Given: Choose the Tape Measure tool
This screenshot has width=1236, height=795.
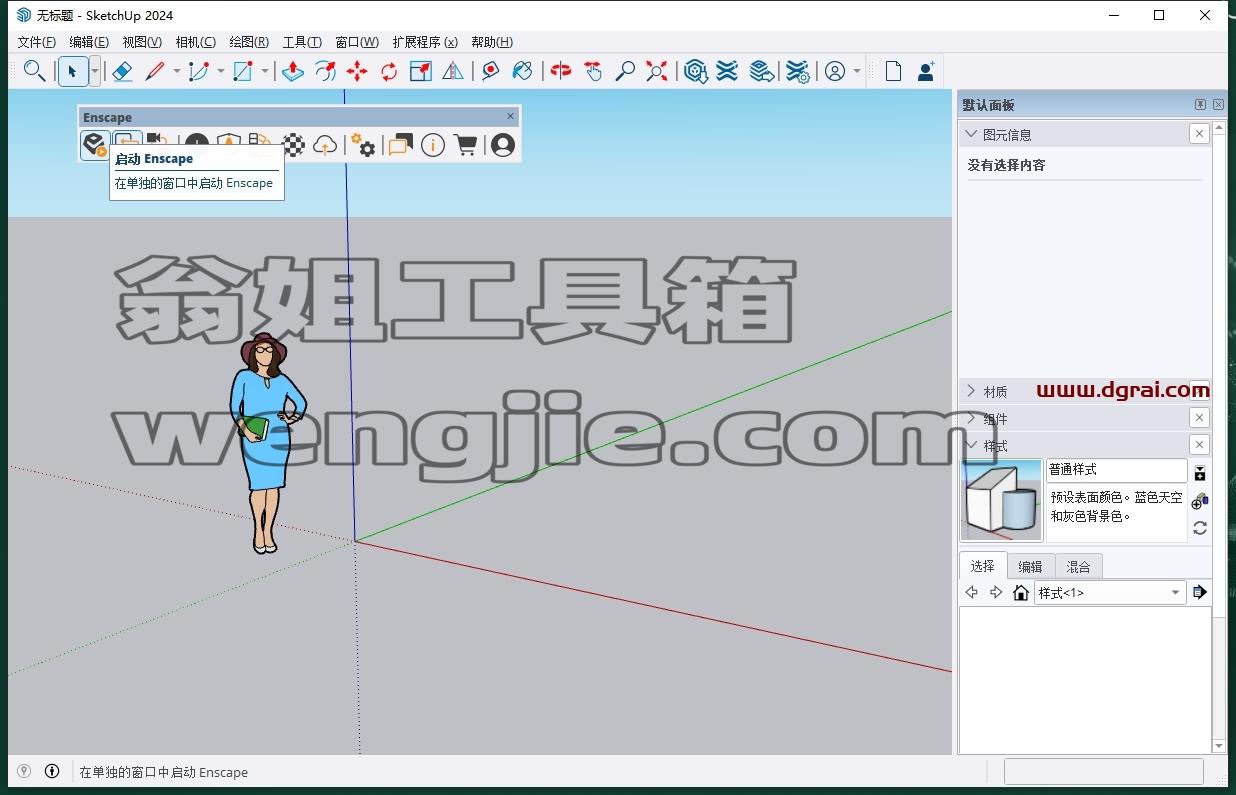Looking at the screenshot, I should (x=490, y=71).
